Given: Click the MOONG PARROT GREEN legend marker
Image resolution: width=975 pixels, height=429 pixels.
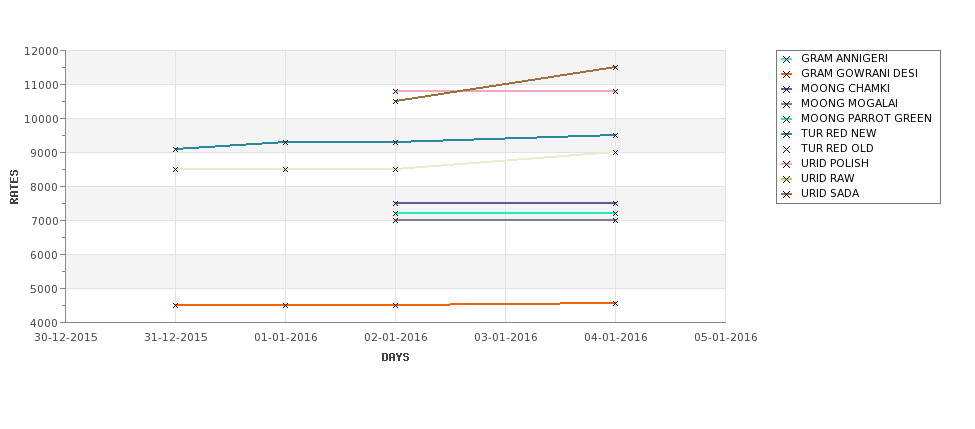Looking at the screenshot, I should (x=787, y=119).
